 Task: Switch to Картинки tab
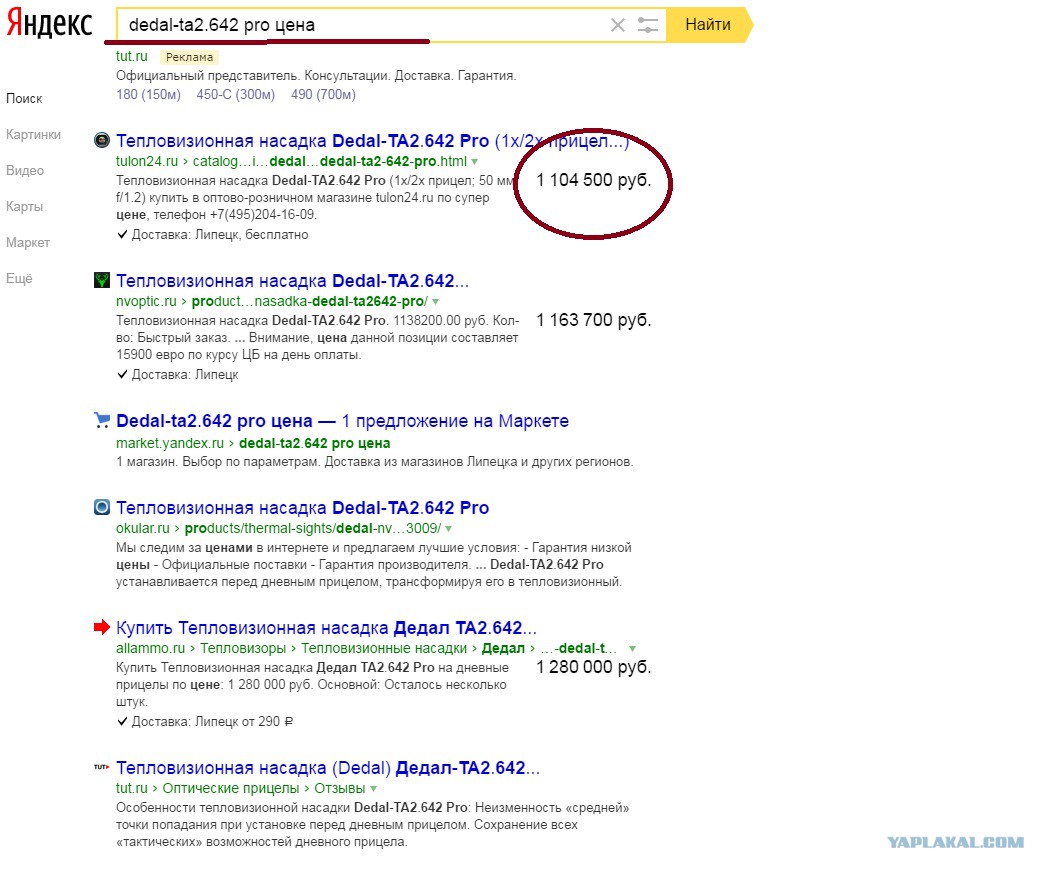(x=33, y=135)
